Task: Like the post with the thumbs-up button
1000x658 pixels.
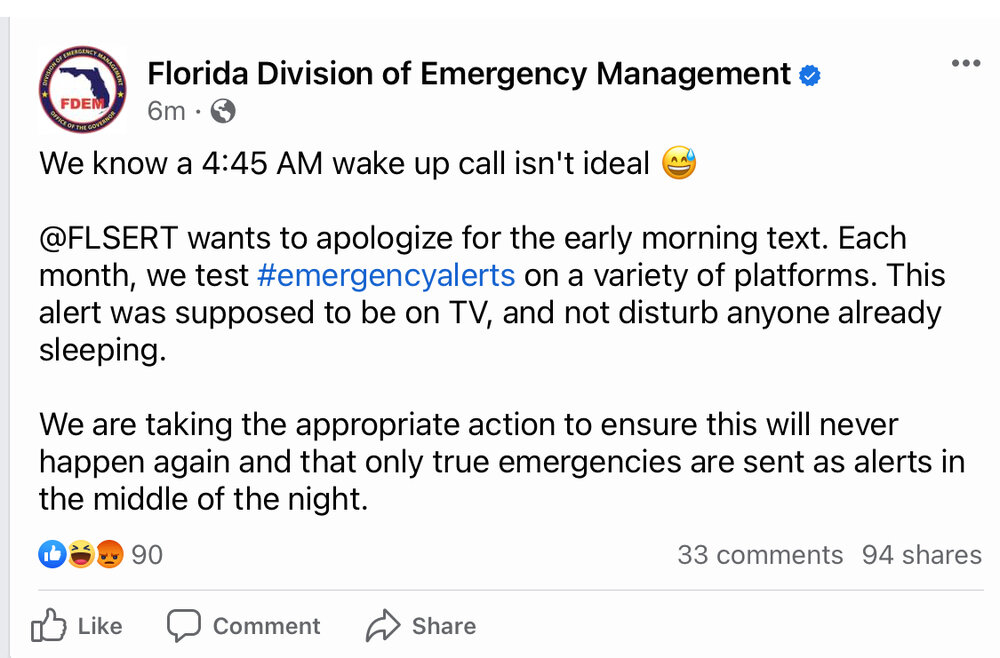Action: 77,626
